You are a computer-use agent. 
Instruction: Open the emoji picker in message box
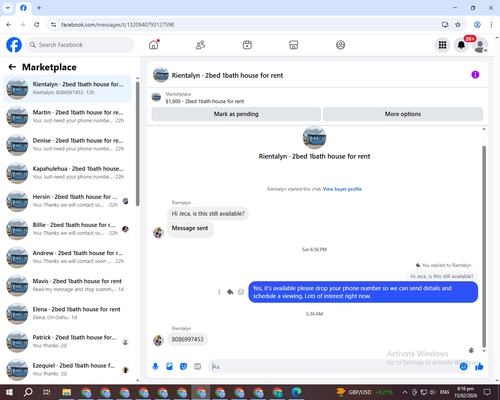[463, 367]
